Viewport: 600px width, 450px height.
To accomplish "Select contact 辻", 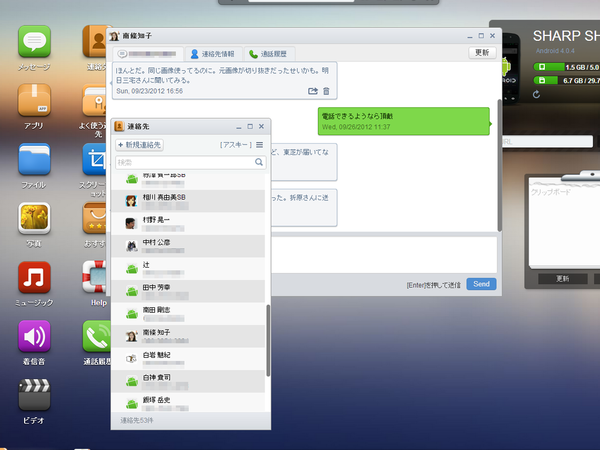I will click(x=188, y=269).
